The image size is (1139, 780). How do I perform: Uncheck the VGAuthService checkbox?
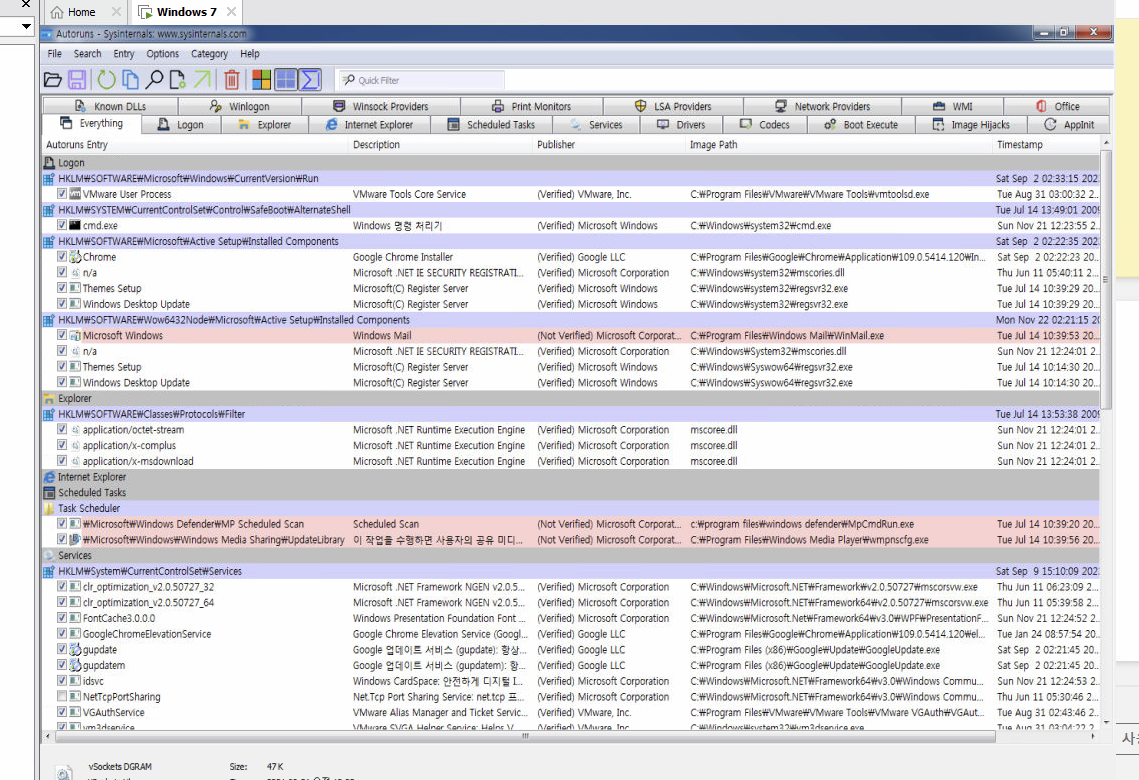point(62,712)
